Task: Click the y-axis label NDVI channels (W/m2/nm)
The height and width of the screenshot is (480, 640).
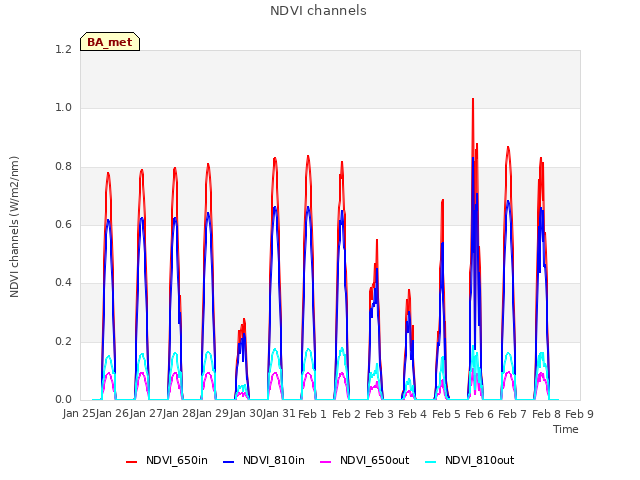Action: [x=14, y=227]
